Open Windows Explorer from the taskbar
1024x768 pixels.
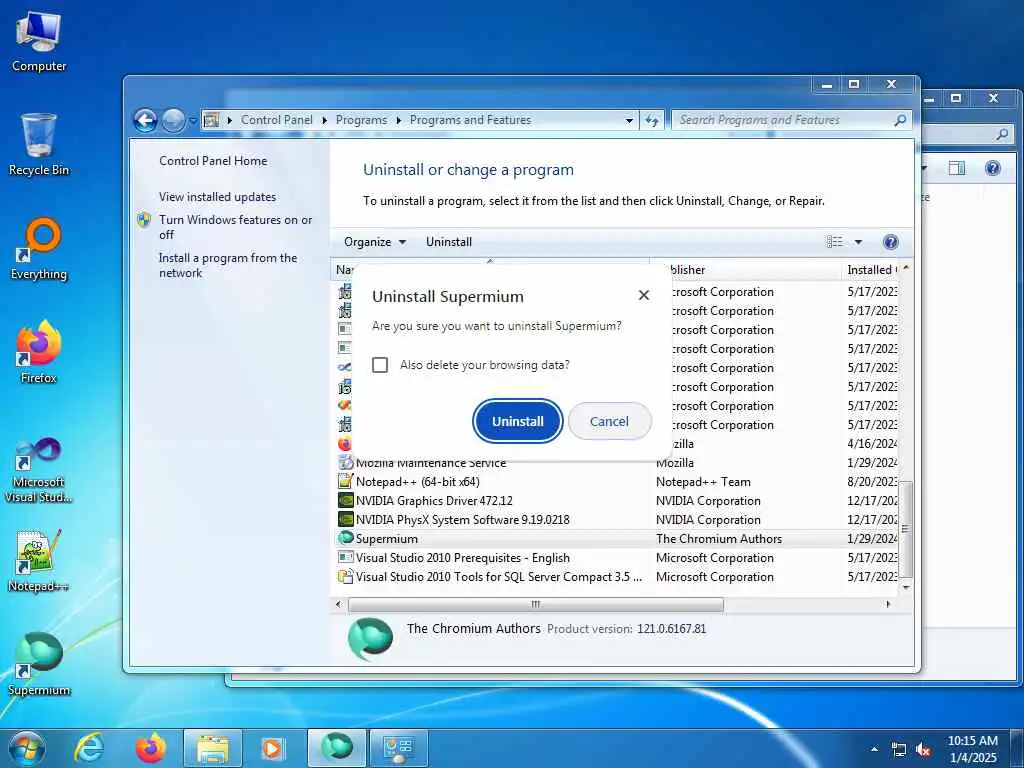click(x=212, y=748)
